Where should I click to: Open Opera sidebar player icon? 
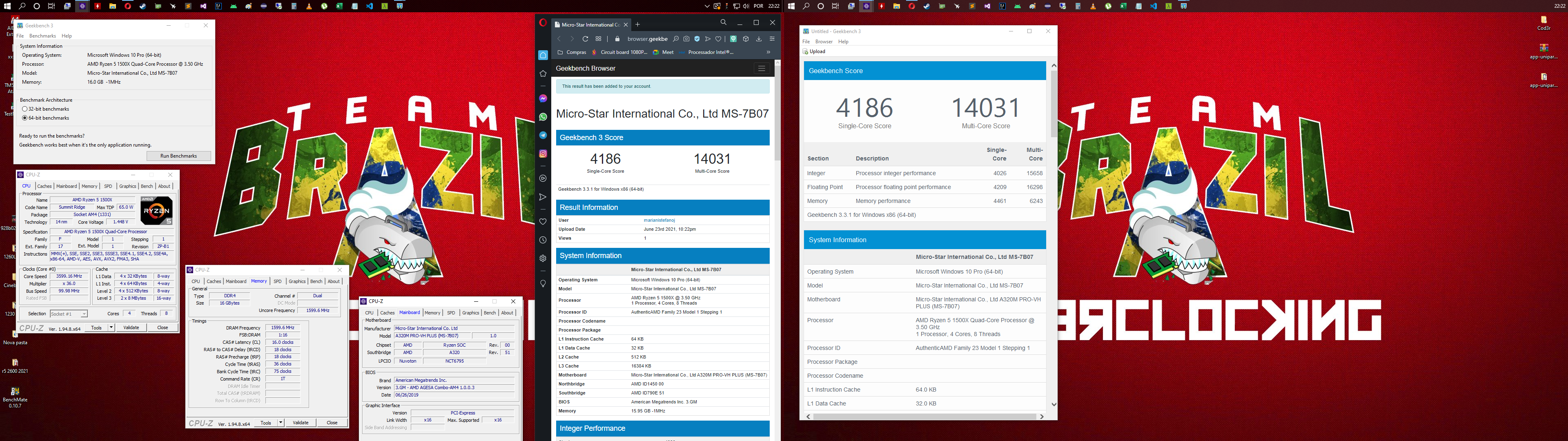pyautogui.click(x=543, y=178)
